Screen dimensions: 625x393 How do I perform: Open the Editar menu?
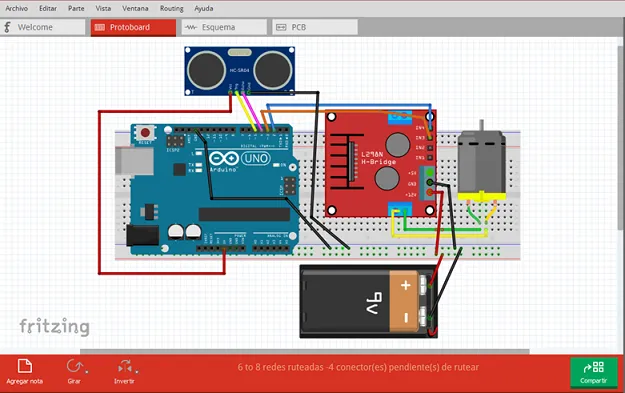[x=48, y=8]
